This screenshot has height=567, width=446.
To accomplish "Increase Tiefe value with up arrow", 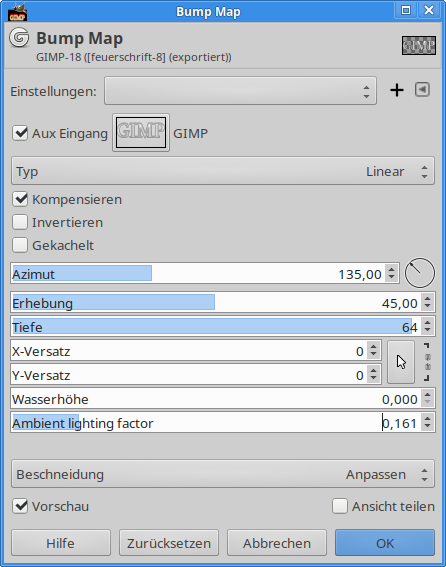I will (x=428, y=323).
